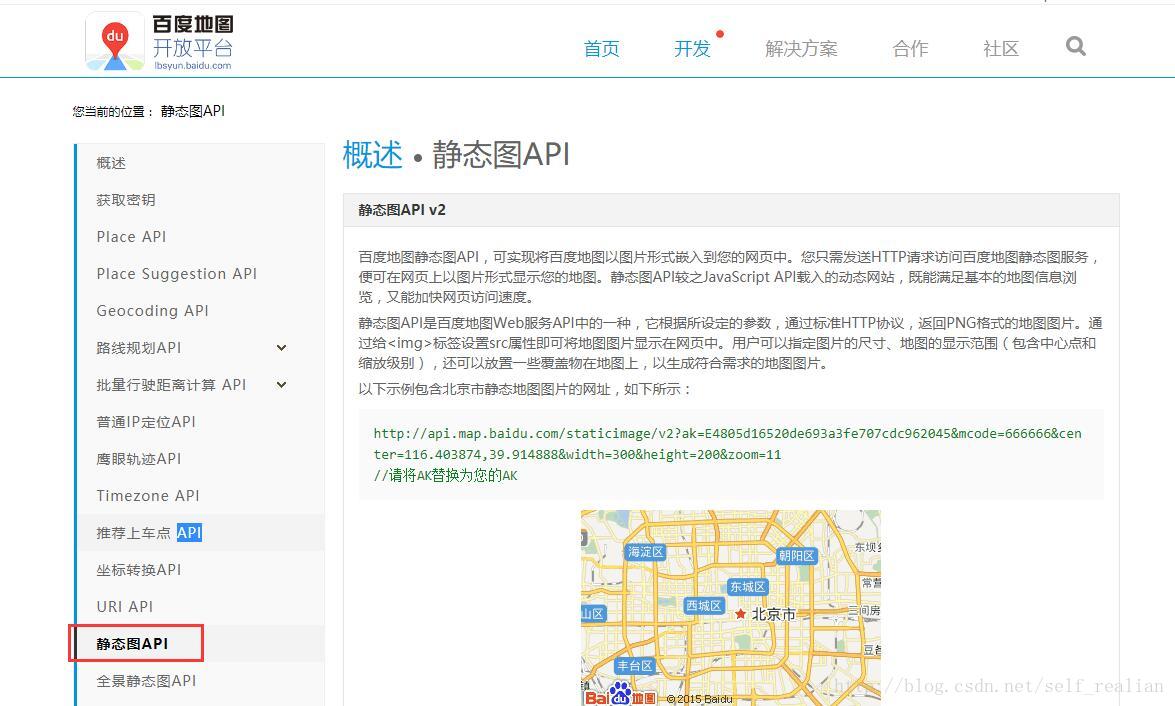Open Place API sidebar item
1175x706 pixels.
tap(131, 237)
